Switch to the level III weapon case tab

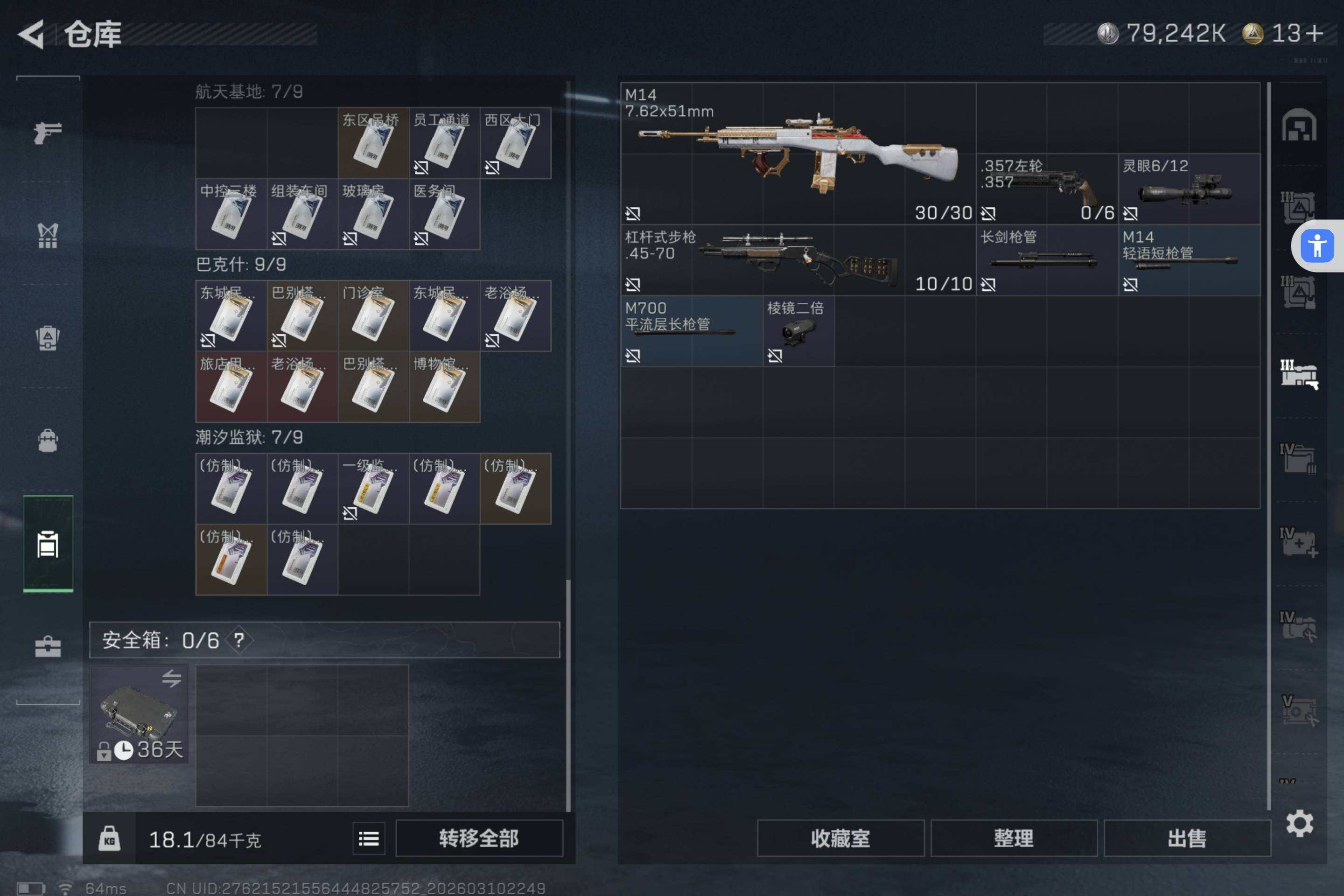coord(1299,375)
